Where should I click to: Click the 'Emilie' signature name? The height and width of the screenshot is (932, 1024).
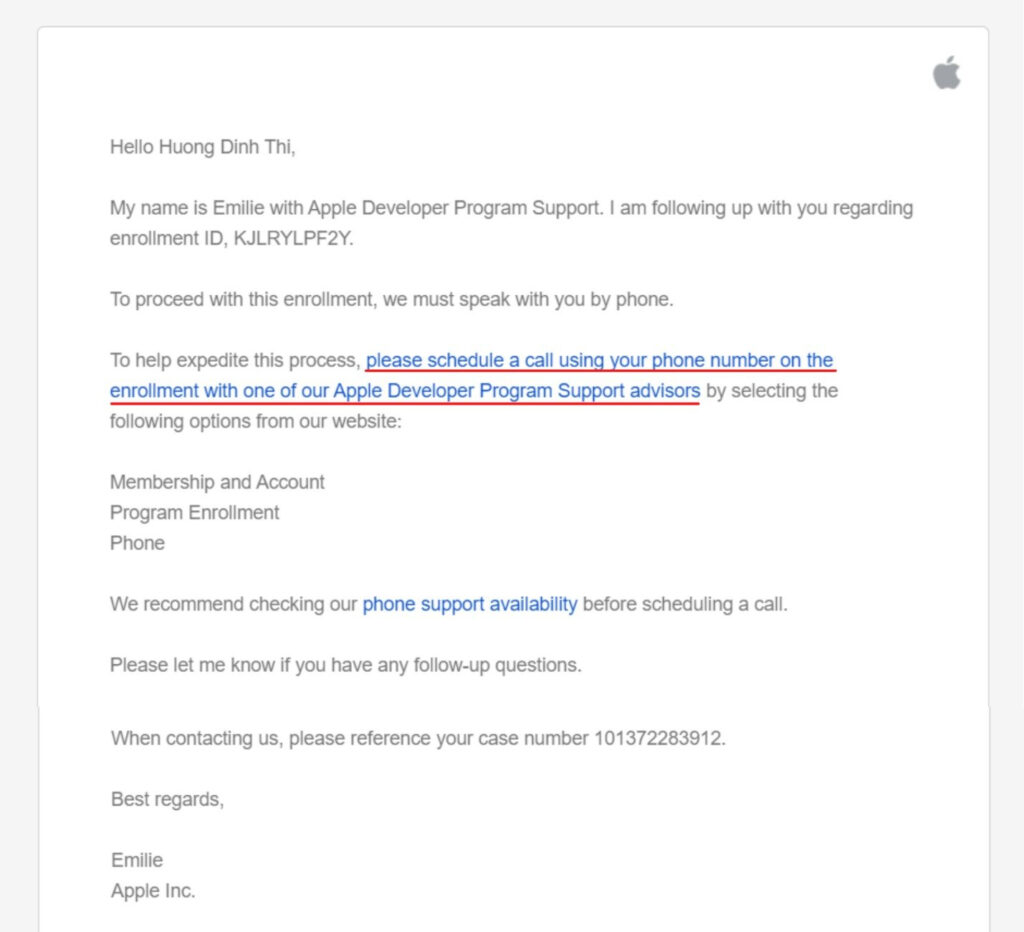pyautogui.click(x=136, y=860)
